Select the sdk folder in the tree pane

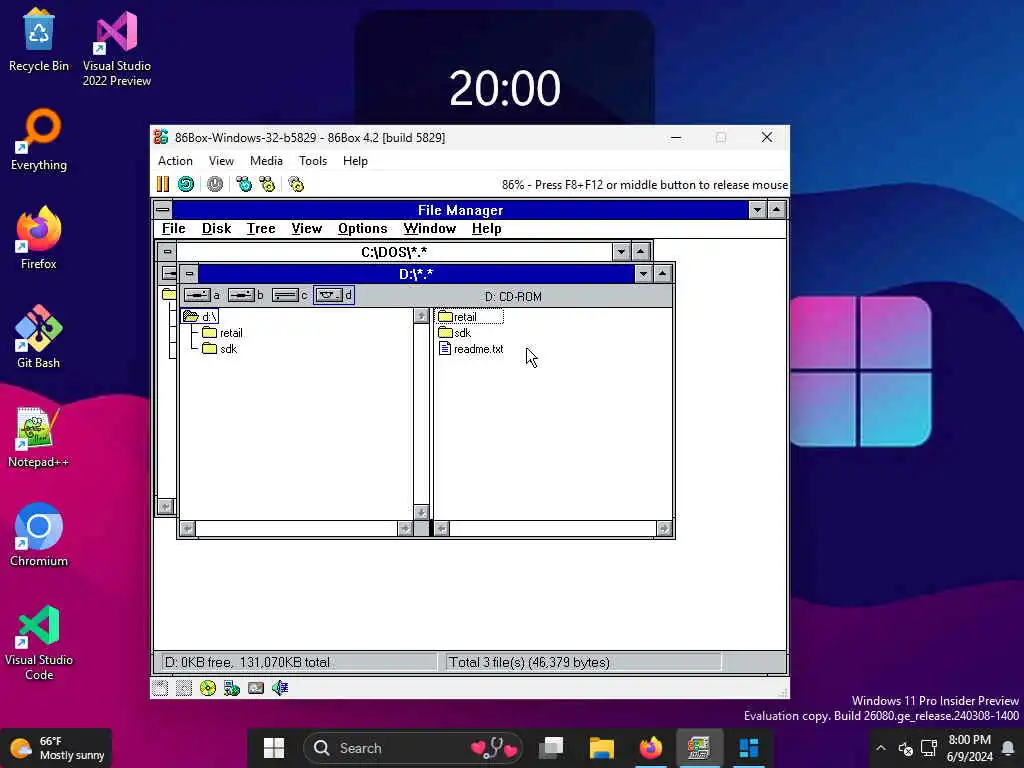[220, 349]
